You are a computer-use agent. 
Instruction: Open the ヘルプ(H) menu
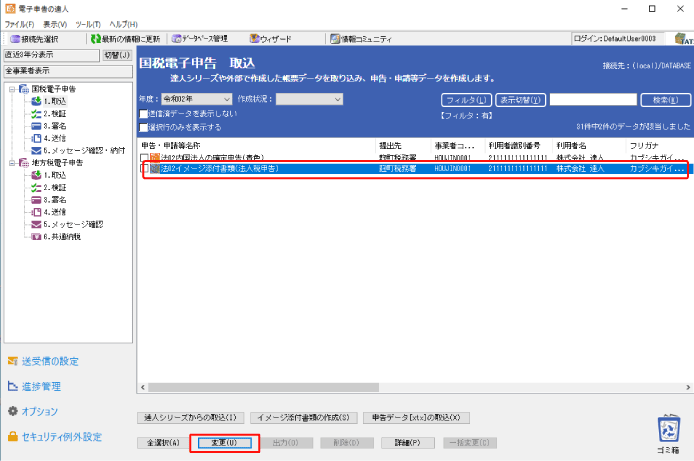tap(123, 24)
